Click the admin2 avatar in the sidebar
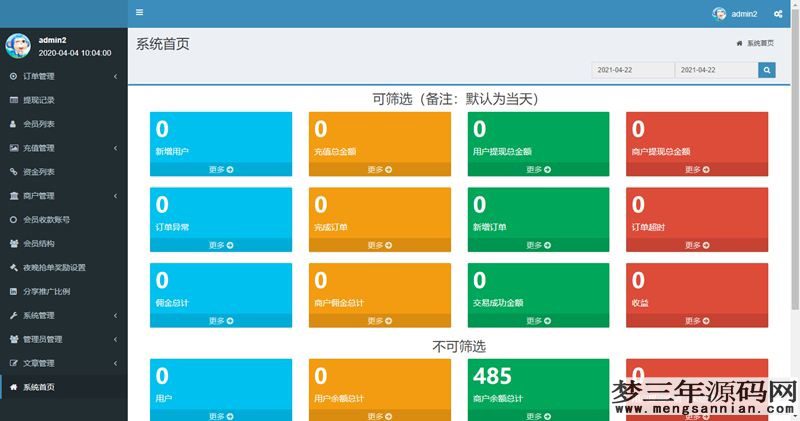 tap(18, 46)
